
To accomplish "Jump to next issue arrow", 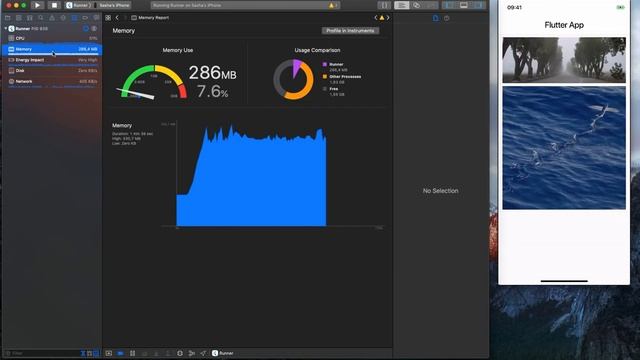I will point(388,18).
